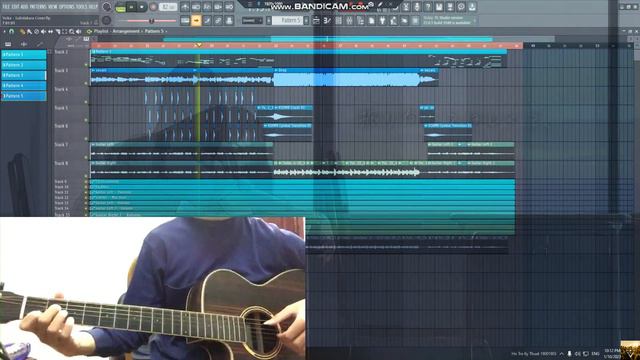This screenshot has width=640, height=360.
Task: Mute Track 5 using its green dot
Action: (x=86, y=120)
